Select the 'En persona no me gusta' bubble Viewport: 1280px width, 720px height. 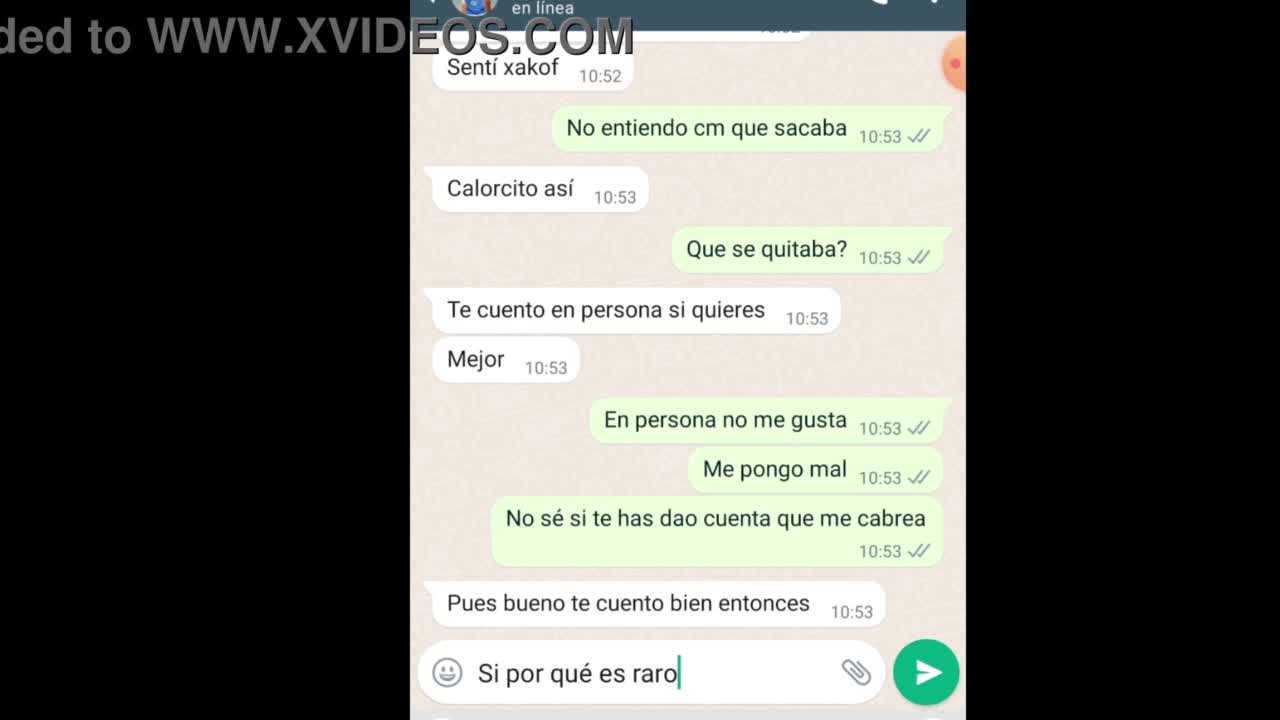766,421
